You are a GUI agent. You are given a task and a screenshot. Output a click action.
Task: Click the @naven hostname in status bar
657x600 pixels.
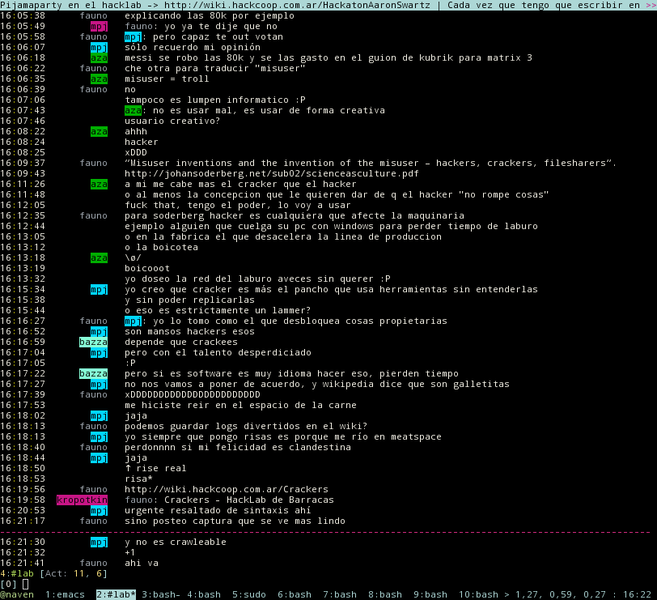pyautogui.click(x=18, y=594)
